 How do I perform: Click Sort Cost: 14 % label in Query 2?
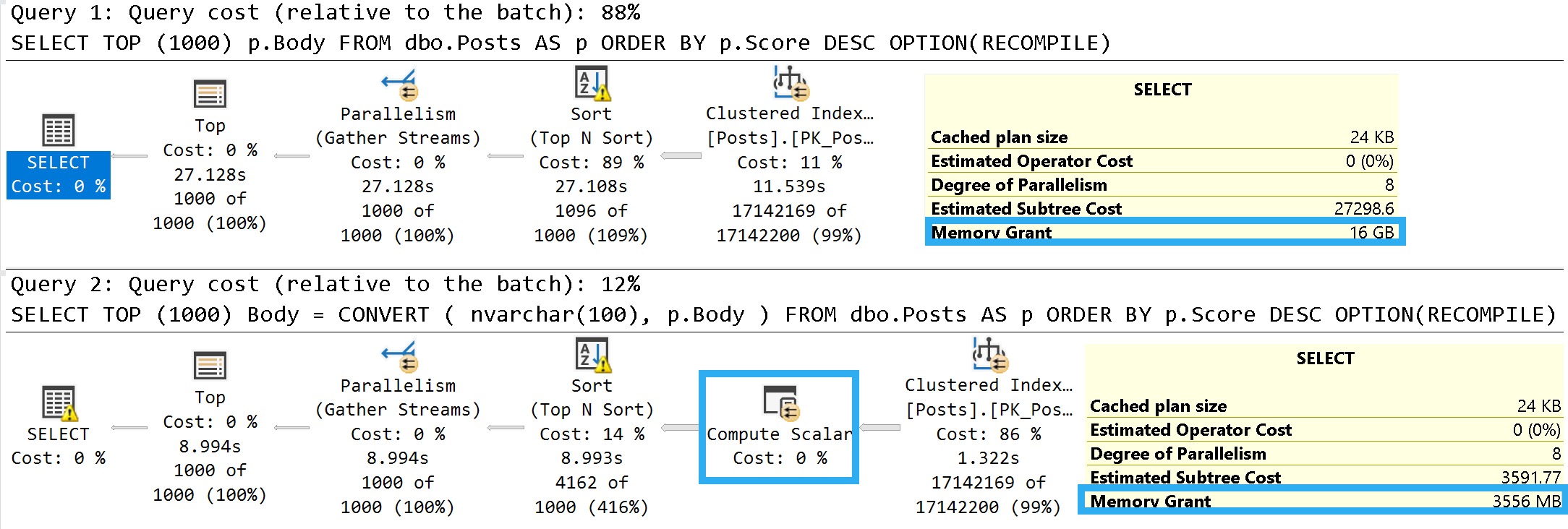coord(592,434)
